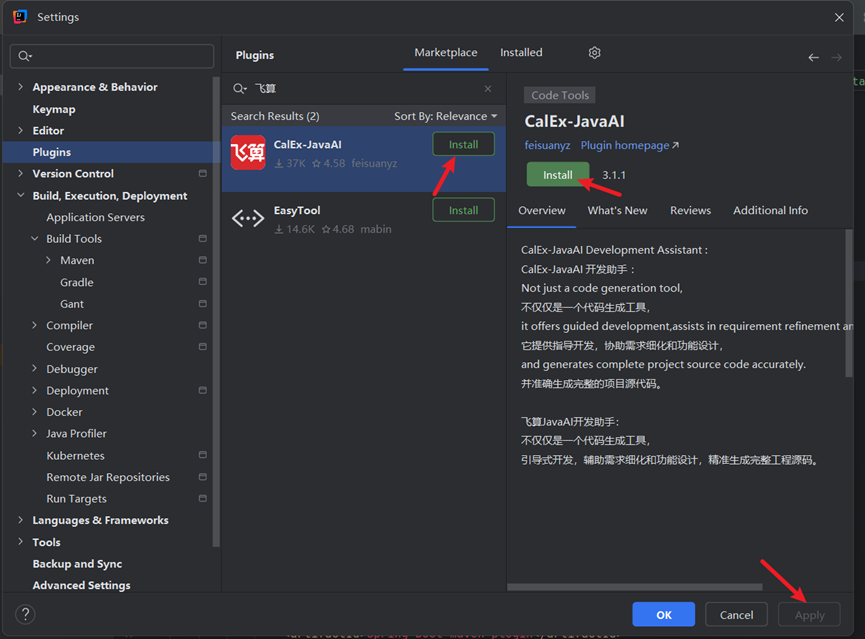Expand the Editor section
This screenshot has height=639, width=865.
coord(20,130)
